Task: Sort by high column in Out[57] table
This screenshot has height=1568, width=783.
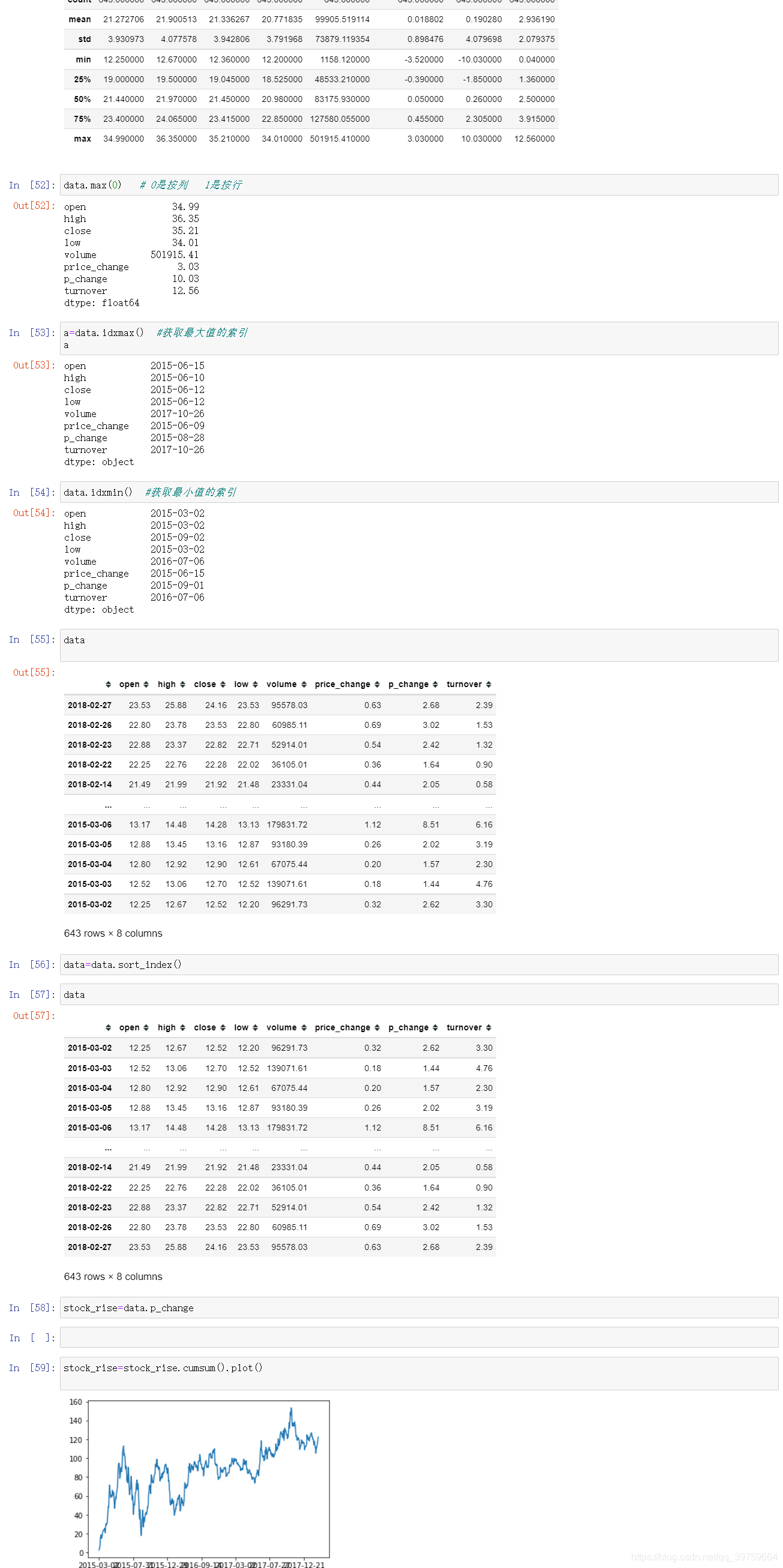Action: click(x=182, y=1027)
